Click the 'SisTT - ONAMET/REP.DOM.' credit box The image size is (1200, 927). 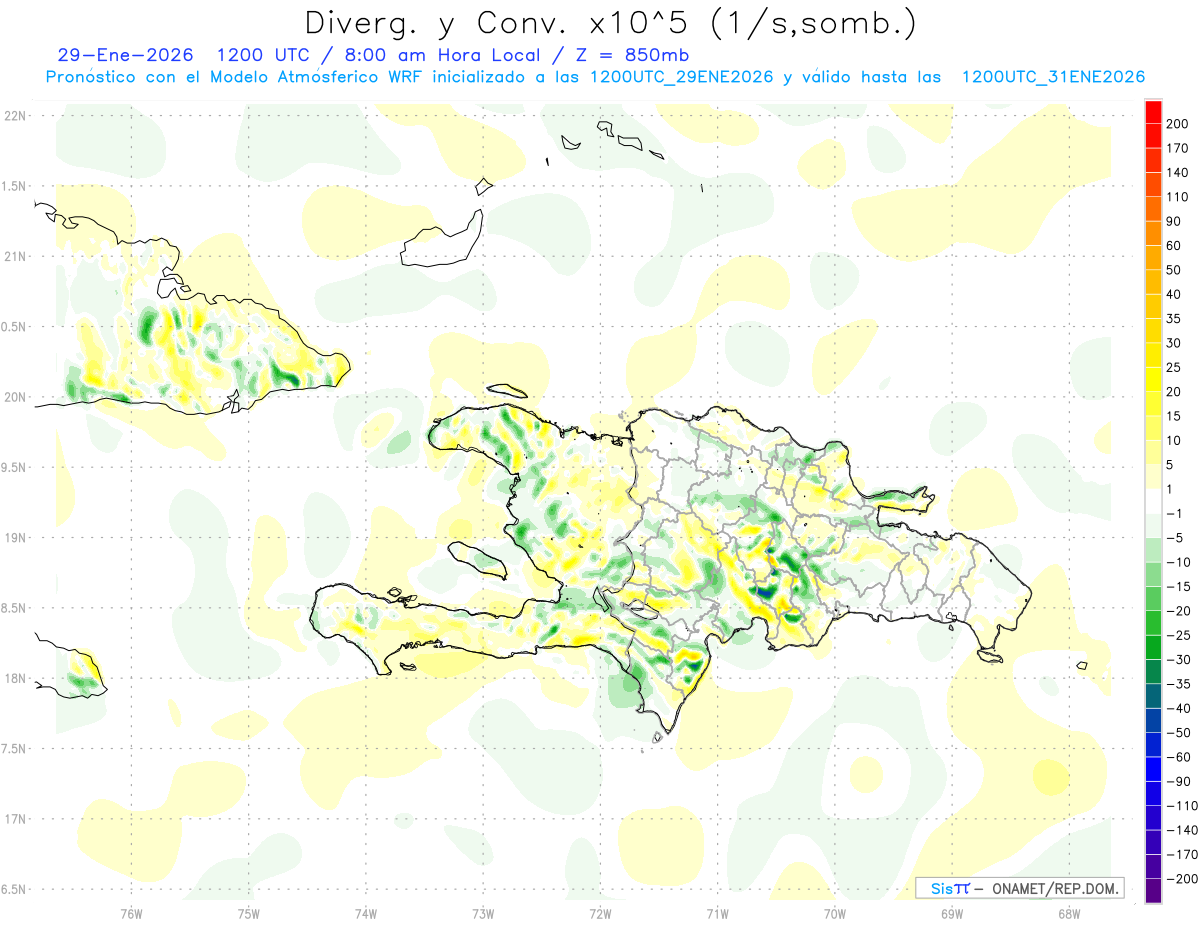pyautogui.click(x=1018, y=888)
